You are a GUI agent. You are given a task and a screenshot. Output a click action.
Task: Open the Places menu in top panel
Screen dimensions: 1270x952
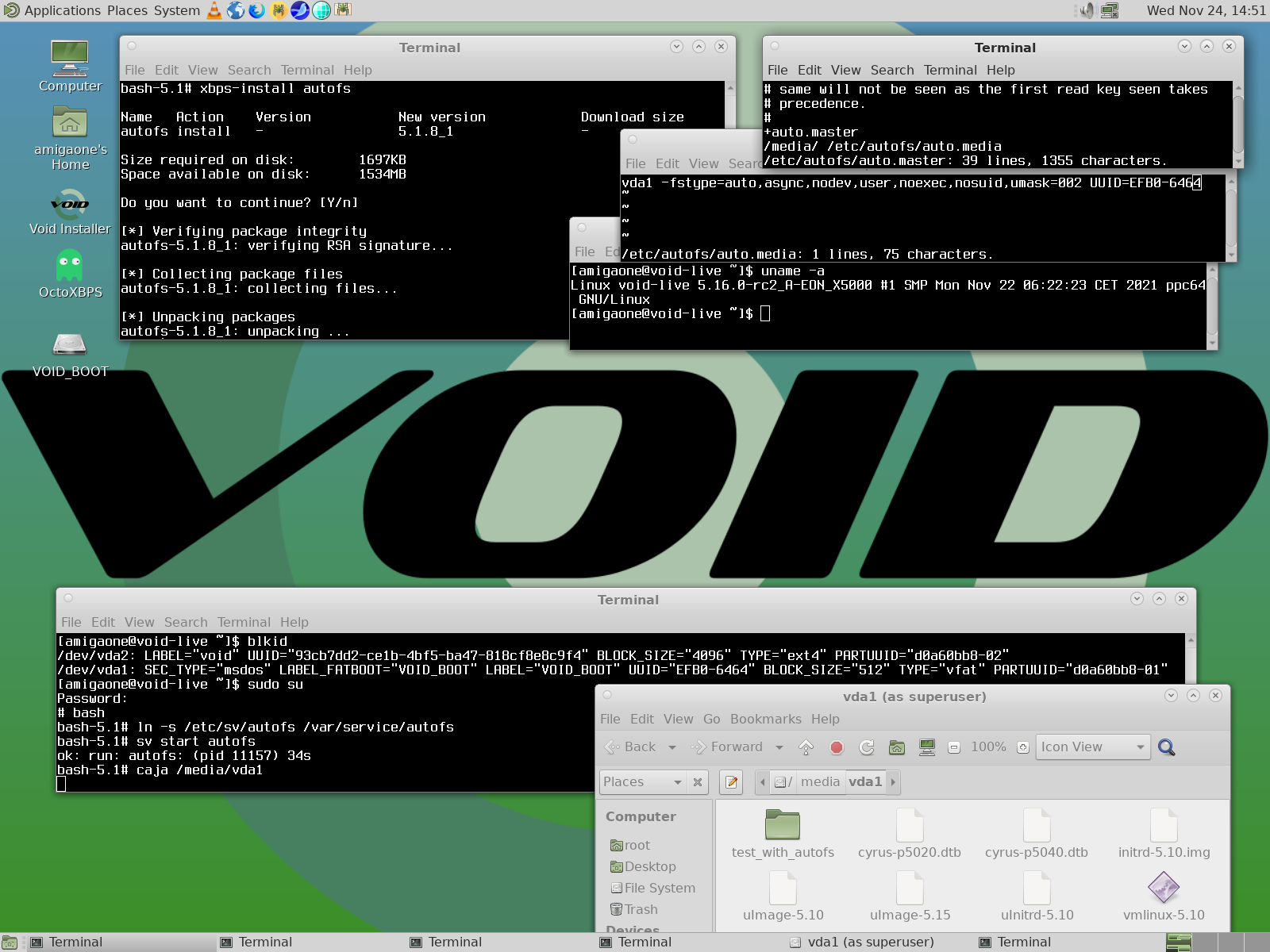click(x=128, y=10)
